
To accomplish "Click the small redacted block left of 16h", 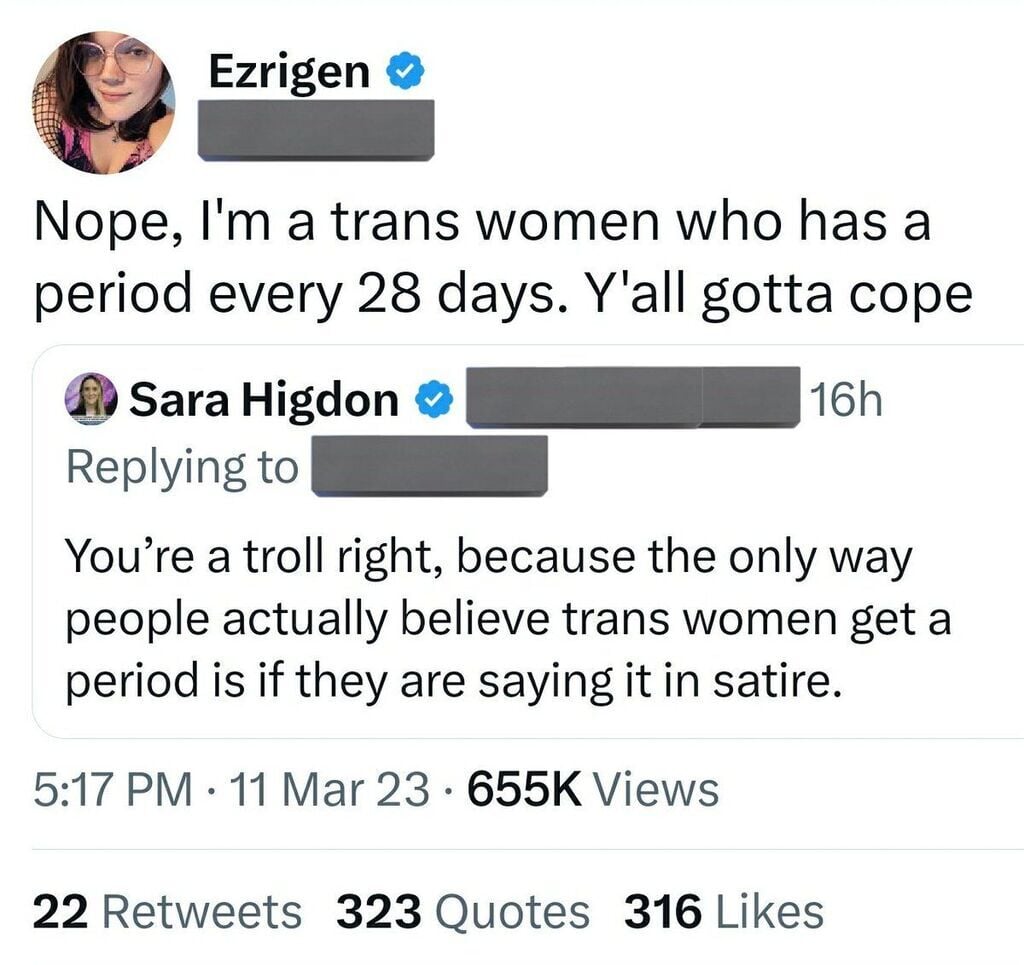I will [x=752, y=397].
